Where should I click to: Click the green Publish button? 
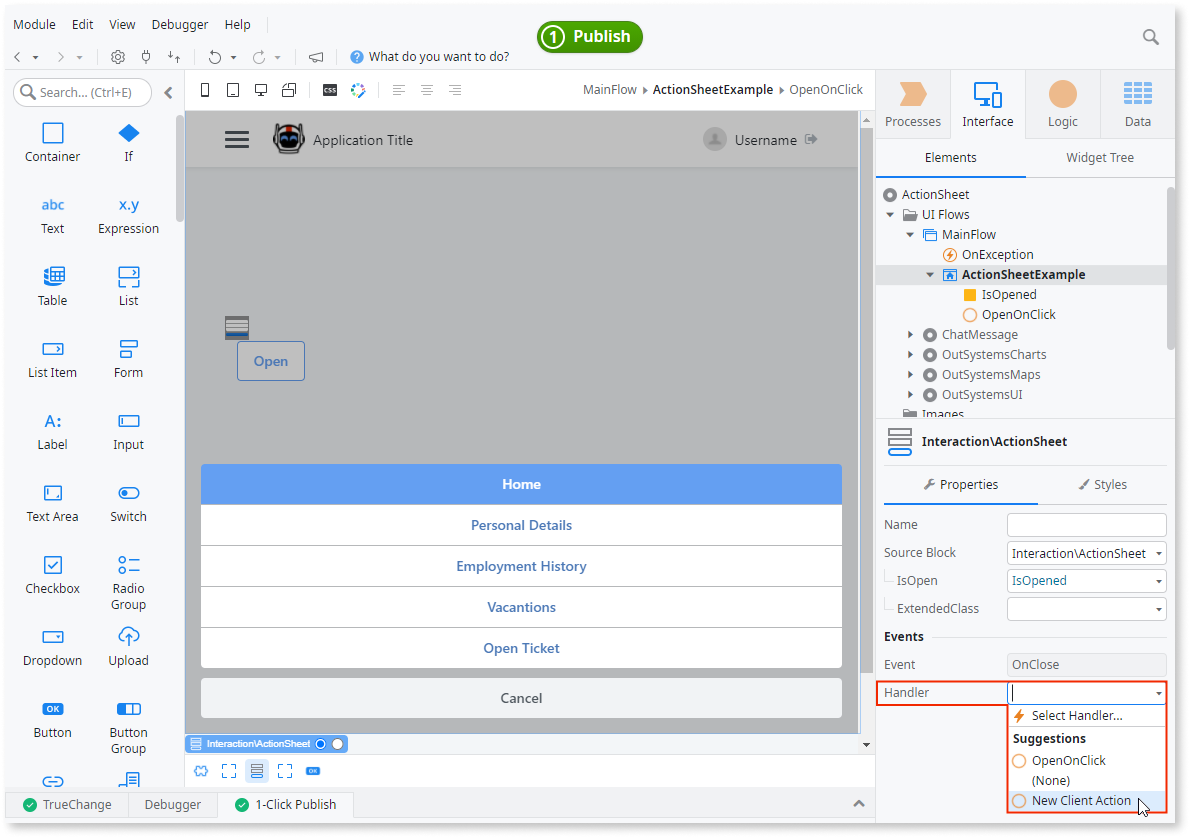pos(589,36)
